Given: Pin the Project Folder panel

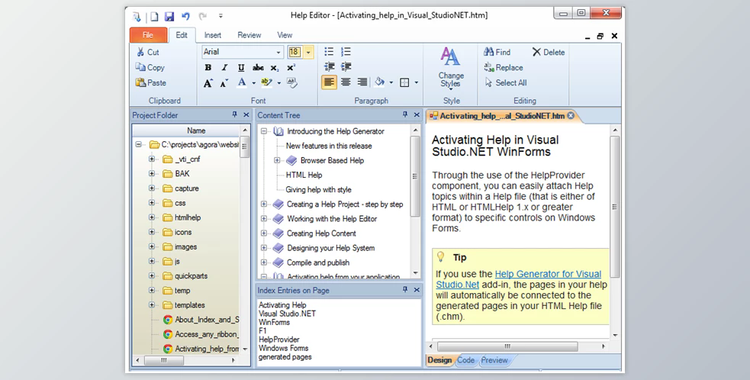Looking at the screenshot, I should coord(234,115).
